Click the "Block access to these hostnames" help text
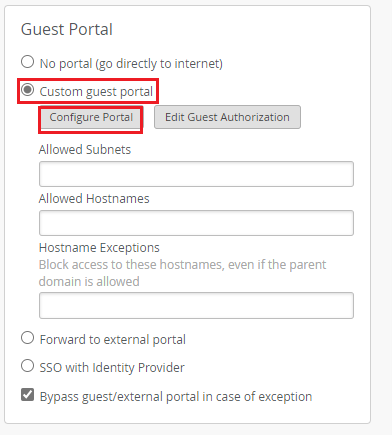 [182, 273]
